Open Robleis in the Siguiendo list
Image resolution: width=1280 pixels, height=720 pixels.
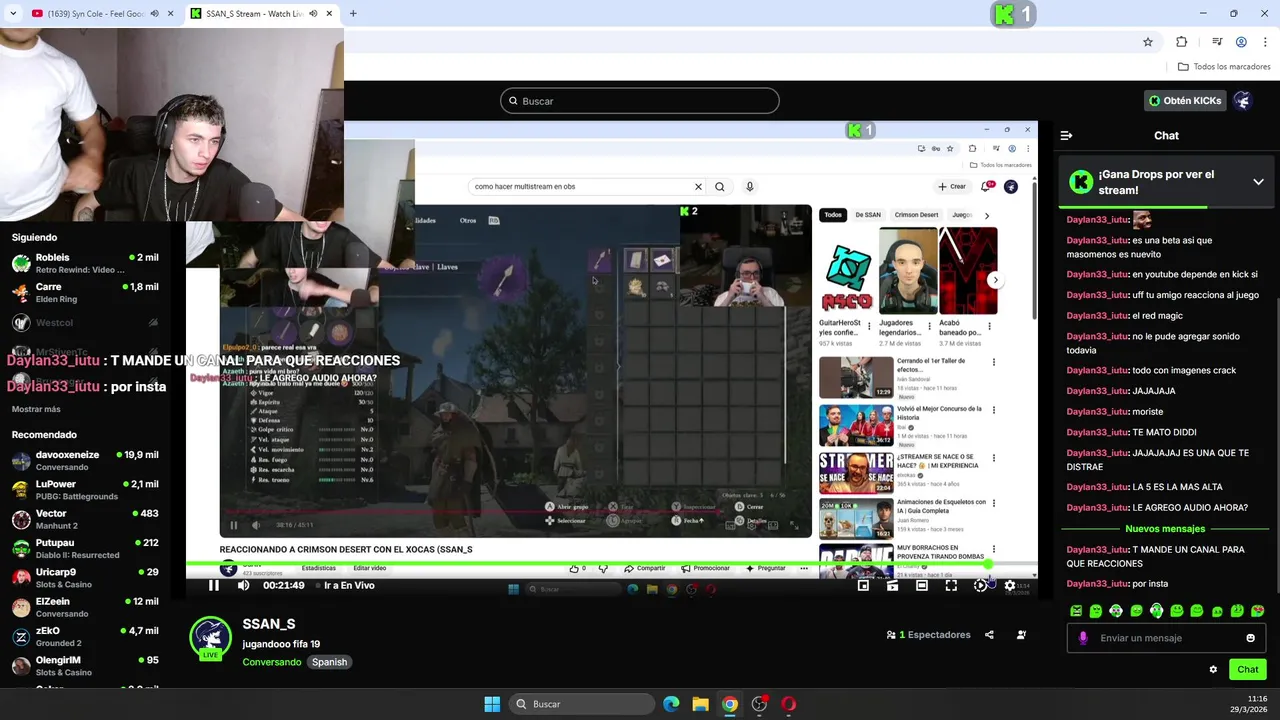pyautogui.click(x=85, y=263)
